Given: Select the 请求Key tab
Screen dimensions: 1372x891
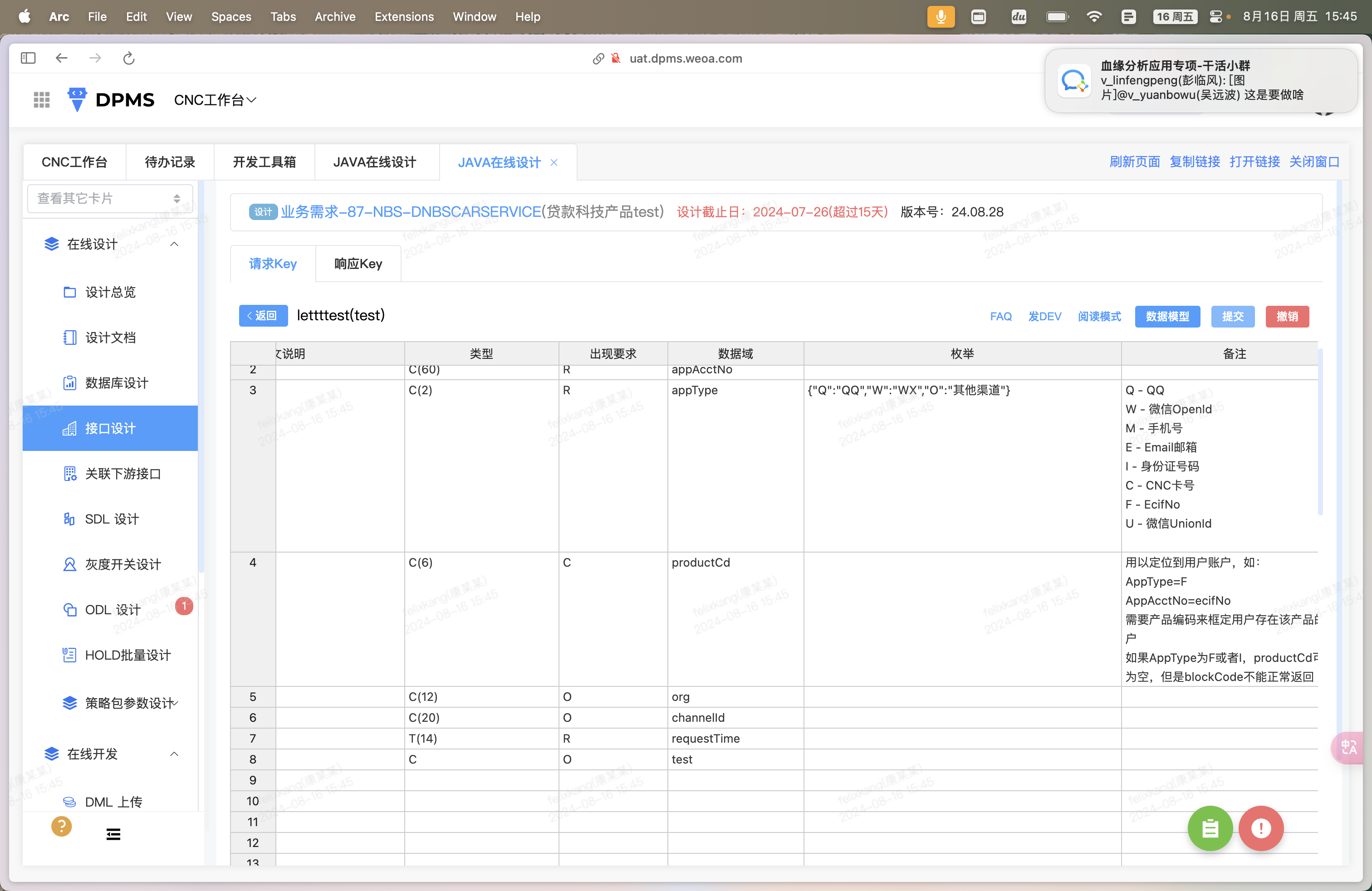Looking at the screenshot, I should (x=273, y=264).
